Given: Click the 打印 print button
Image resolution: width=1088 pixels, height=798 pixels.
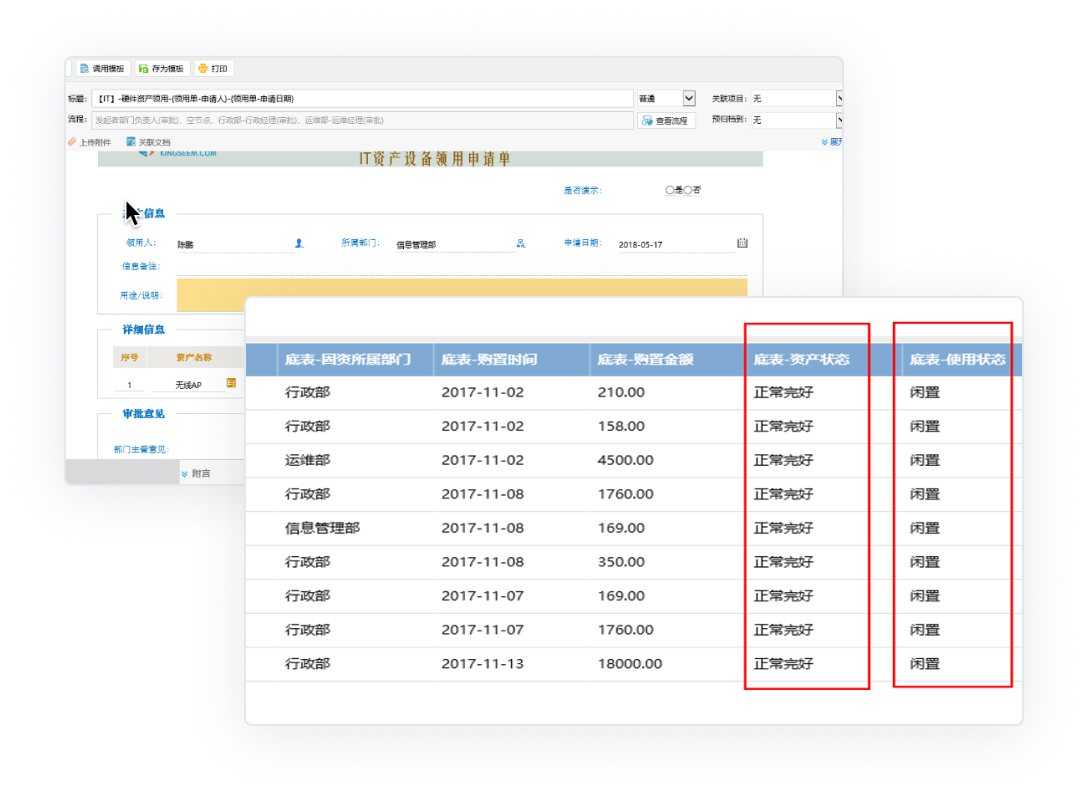Looking at the screenshot, I should [x=213, y=69].
